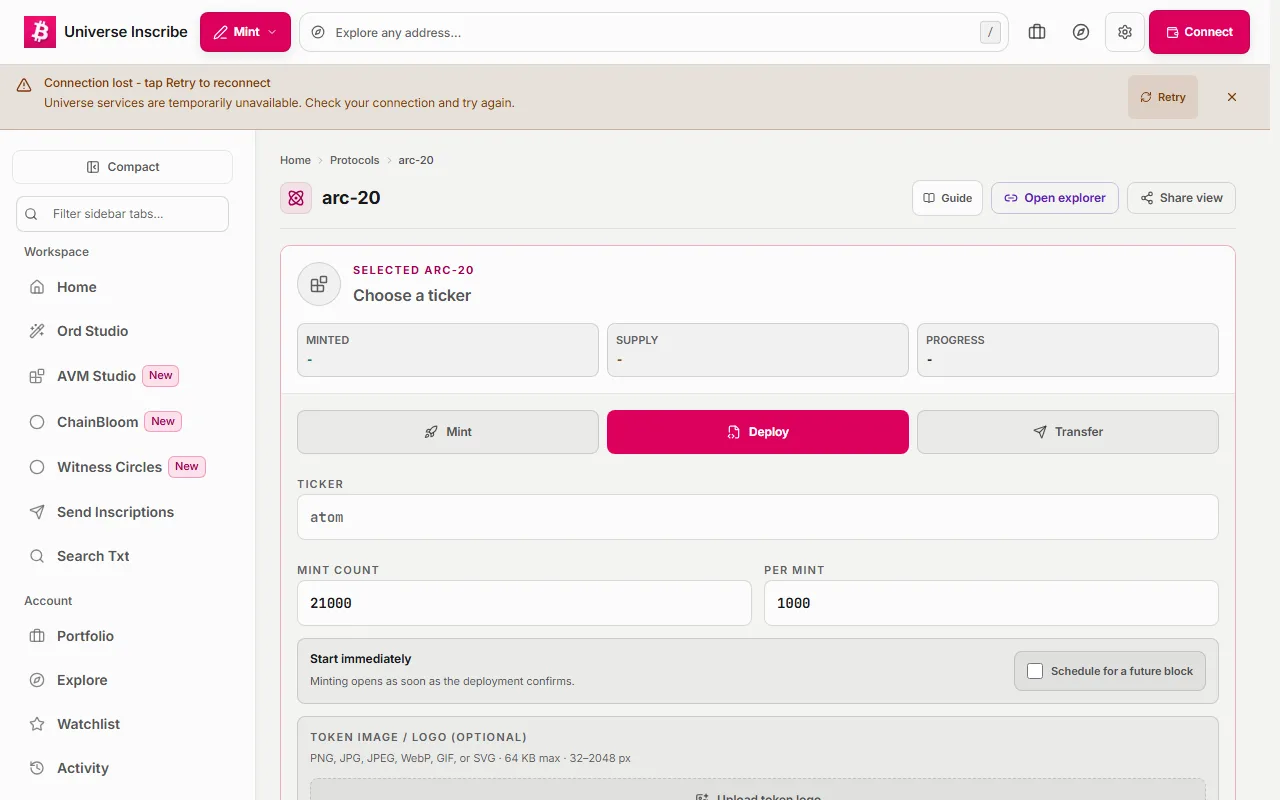Image resolution: width=1280 pixels, height=800 pixels.
Task: Click the PROGRESS stat card
Action: tap(1068, 350)
